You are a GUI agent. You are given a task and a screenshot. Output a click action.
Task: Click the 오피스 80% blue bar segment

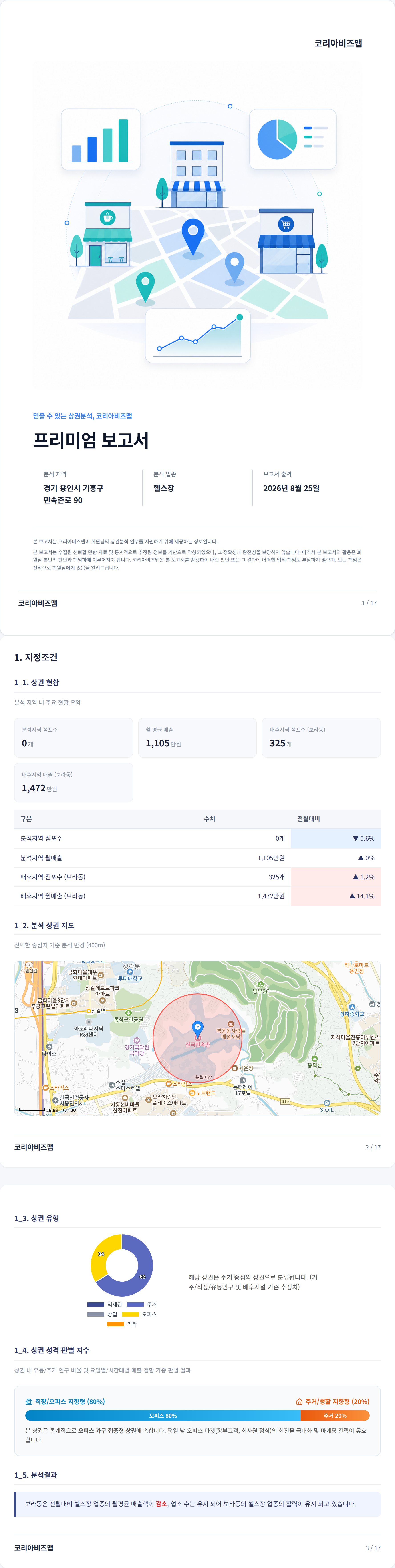pos(163,1416)
